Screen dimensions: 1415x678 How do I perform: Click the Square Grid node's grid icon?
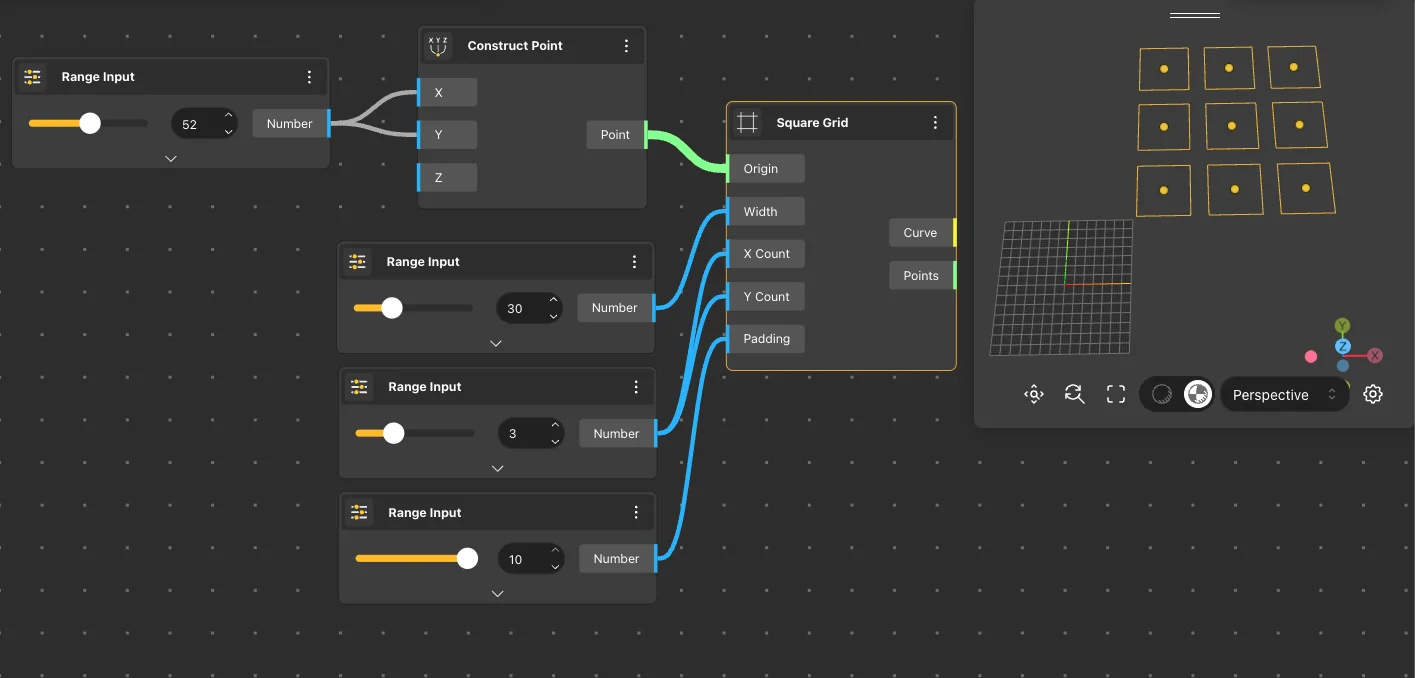747,123
